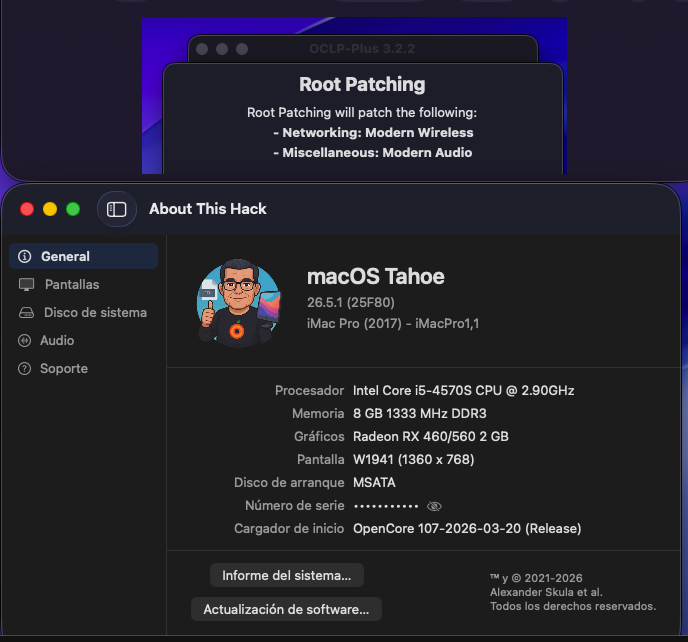Click the Disco de sistema drive icon

26,312
